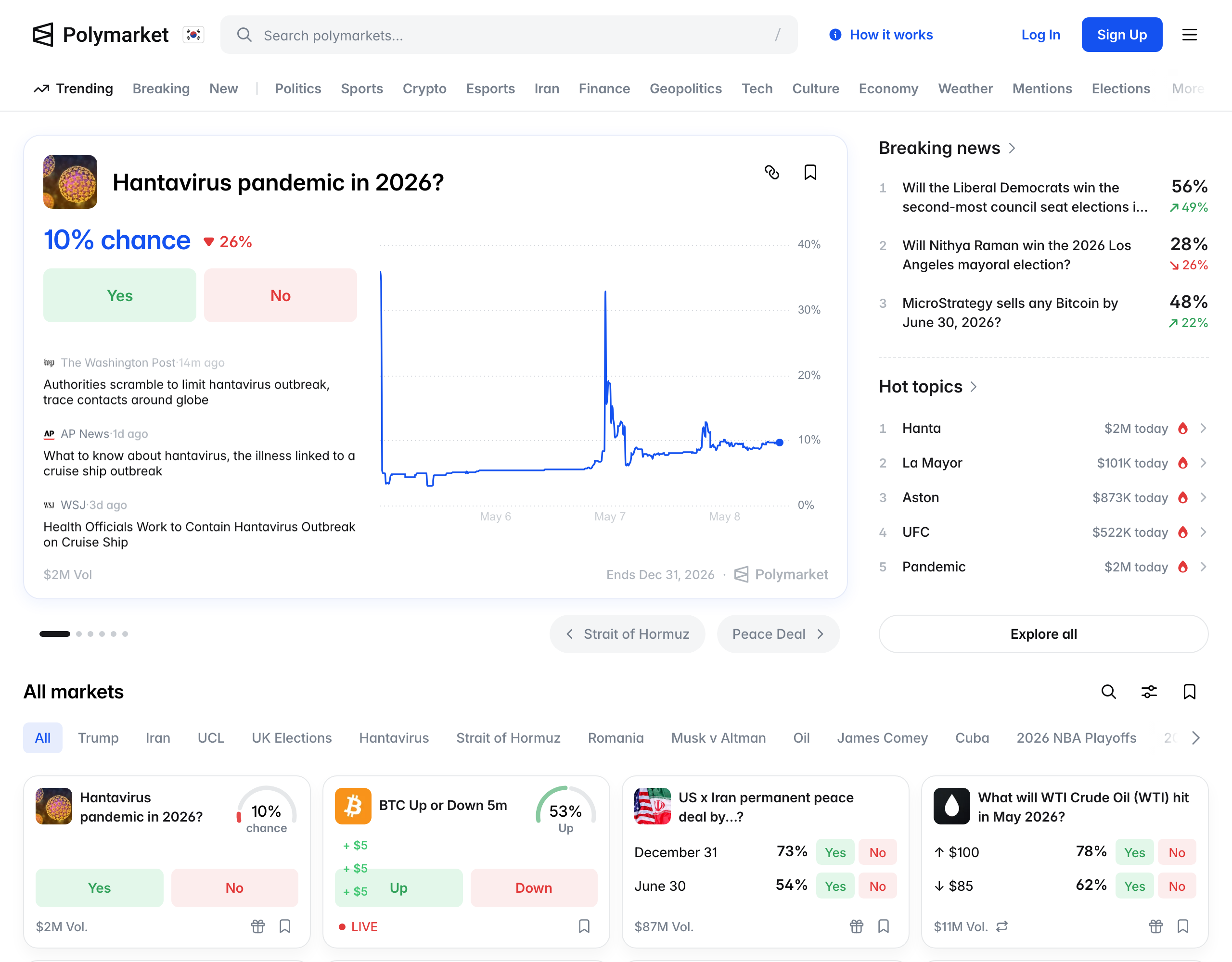Expand the Hot topics section chevron

click(x=974, y=386)
